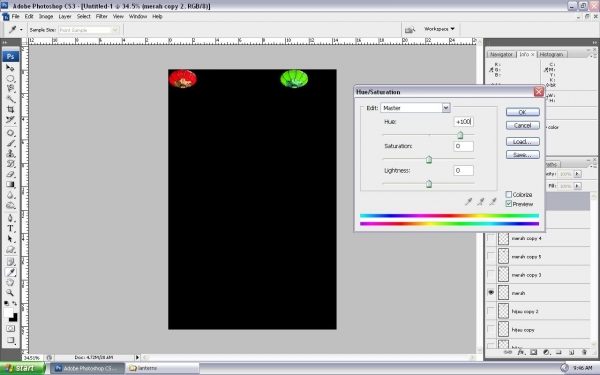
Task: Select the Slice tool
Action: coord(10,119)
